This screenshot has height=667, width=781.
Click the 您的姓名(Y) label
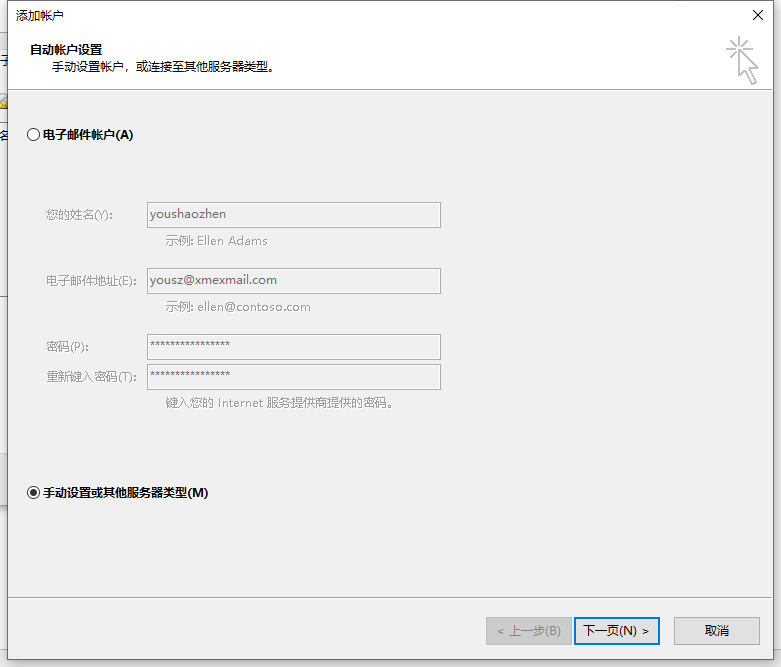coord(79,215)
